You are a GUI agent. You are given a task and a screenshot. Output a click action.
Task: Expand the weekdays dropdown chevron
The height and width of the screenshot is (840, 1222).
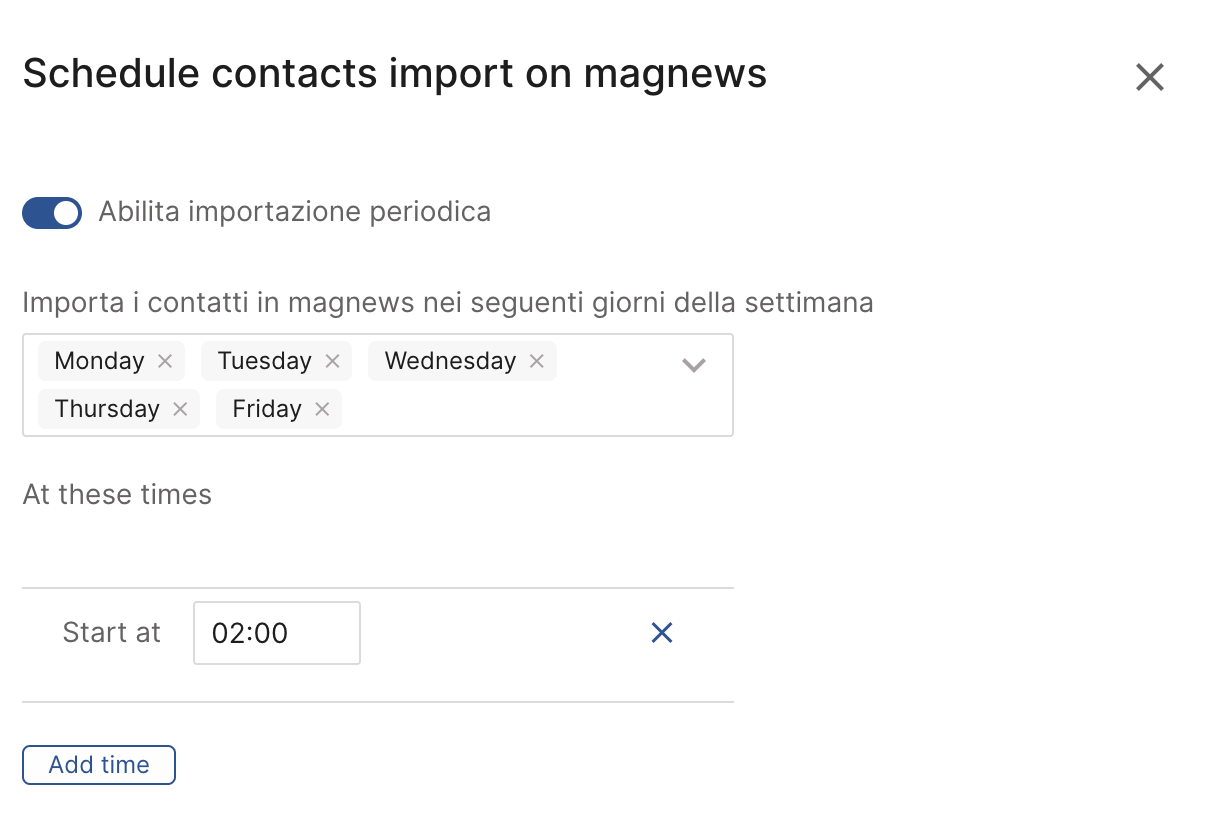click(x=694, y=365)
